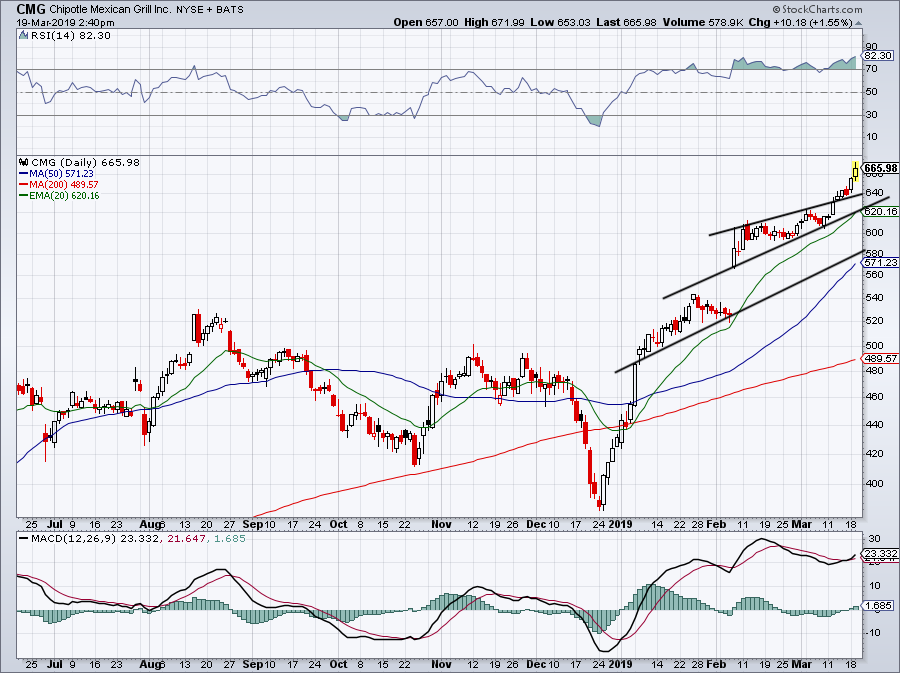Click the Chg +10.18 (+1.55%) value

coord(801,22)
